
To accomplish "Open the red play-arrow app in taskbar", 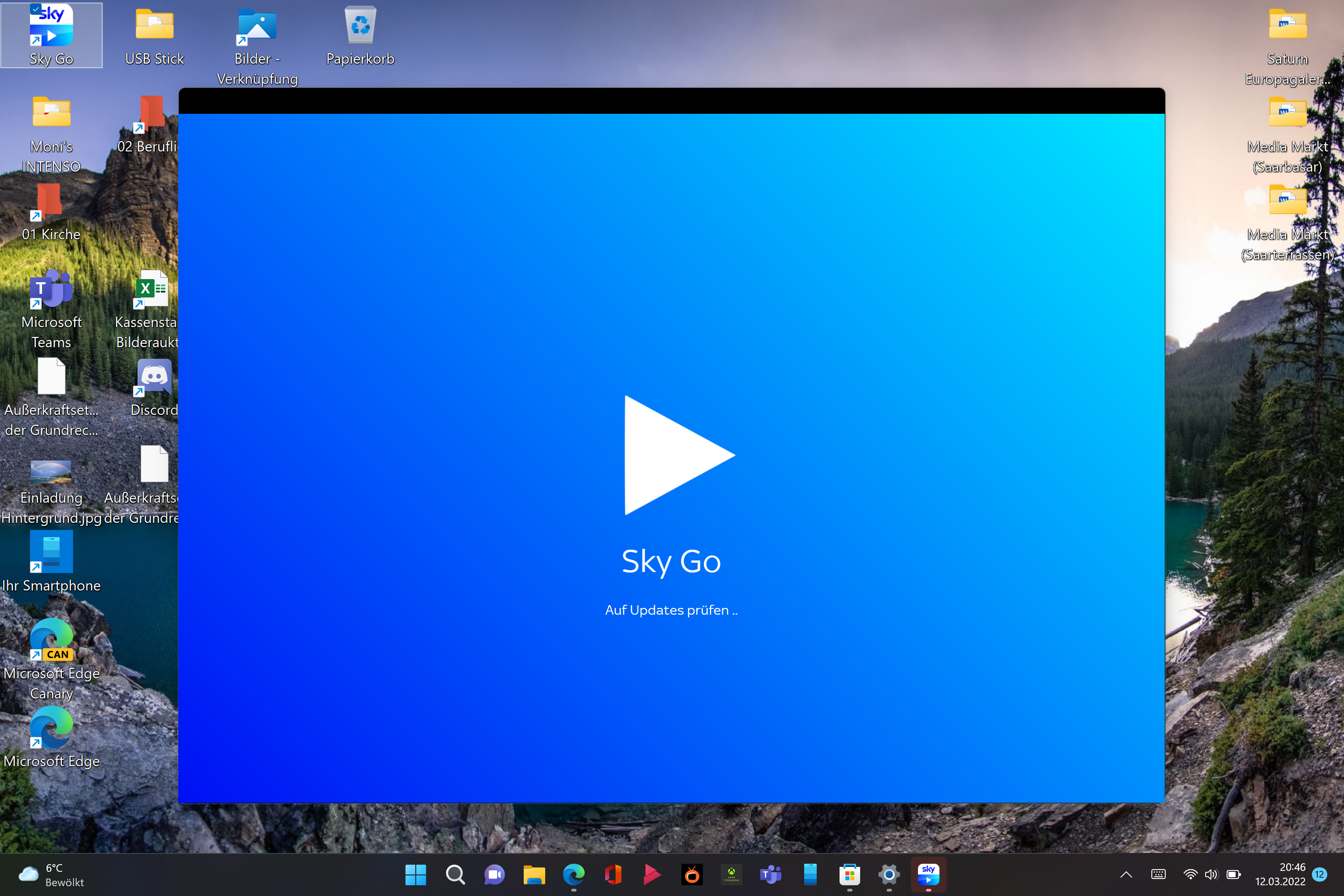I will (x=652, y=874).
